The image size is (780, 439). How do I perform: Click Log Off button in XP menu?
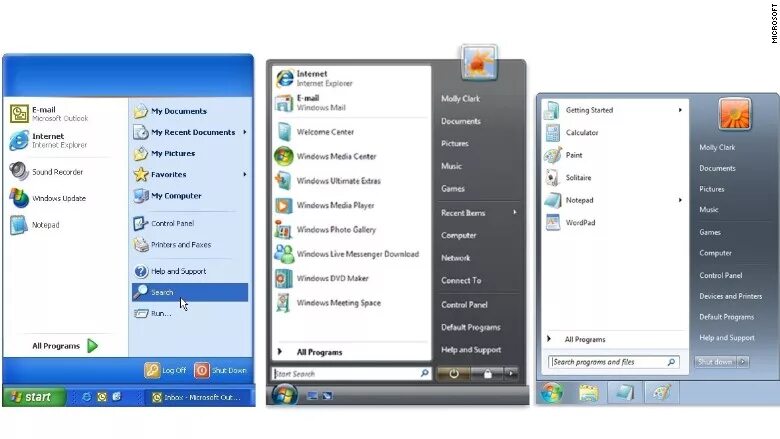coord(165,370)
